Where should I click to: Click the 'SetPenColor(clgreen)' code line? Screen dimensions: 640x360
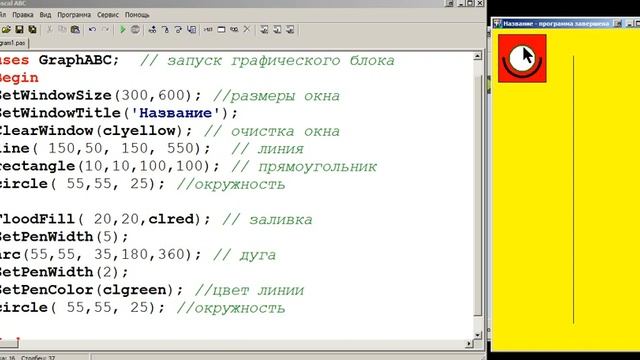tap(92, 290)
